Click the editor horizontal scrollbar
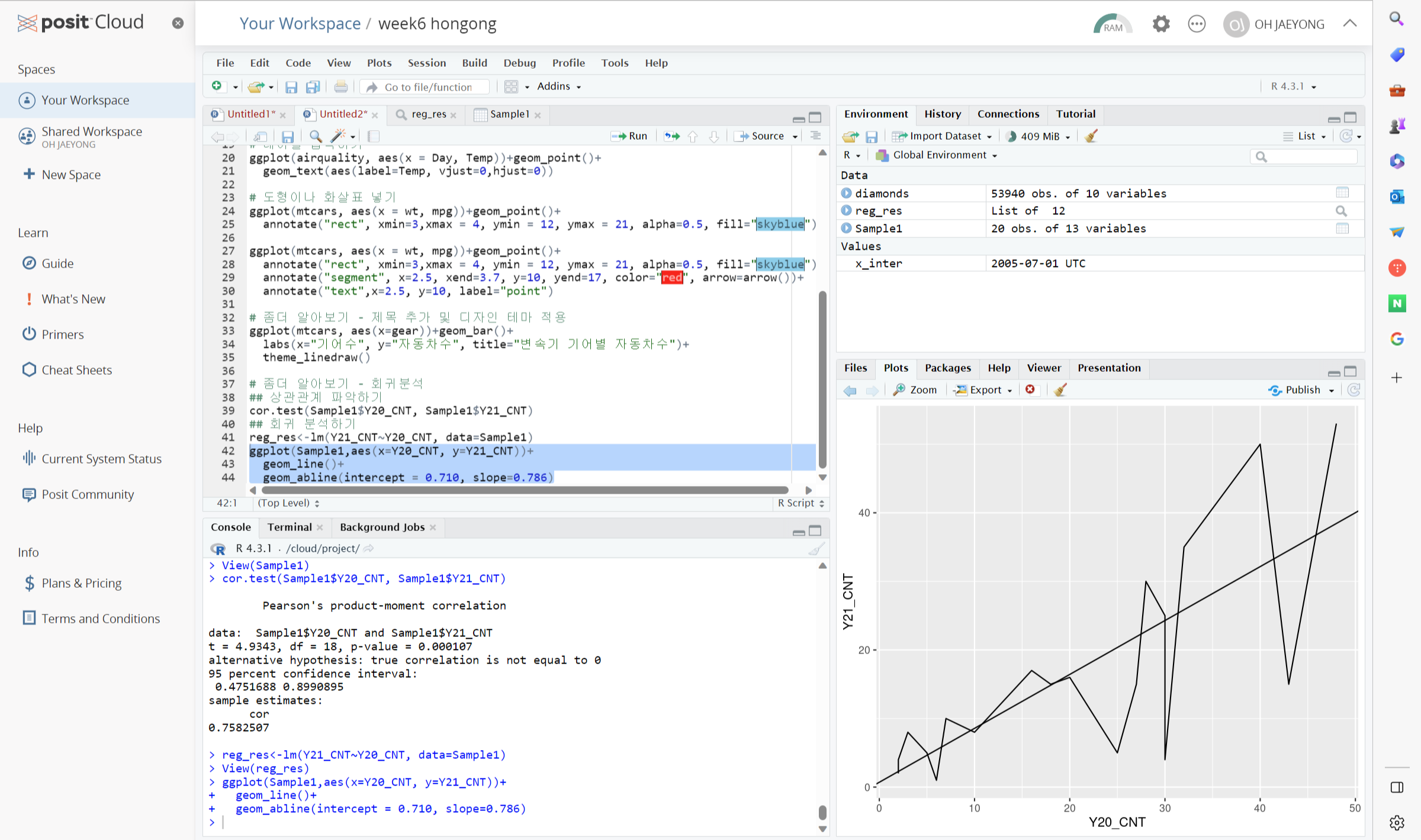The height and width of the screenshot is (840, 1421). coord(524,490)
